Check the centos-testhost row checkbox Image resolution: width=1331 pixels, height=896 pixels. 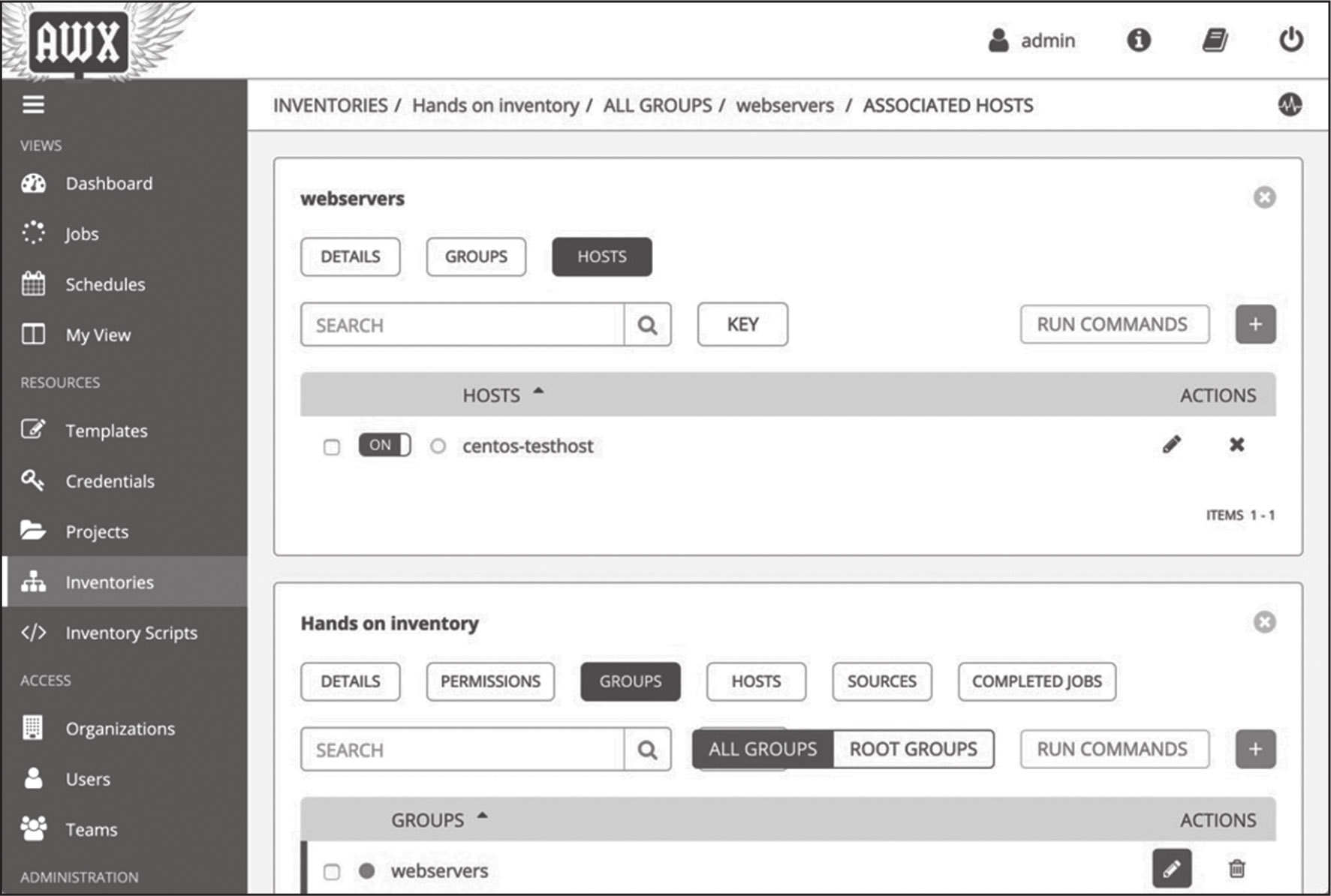[331, 447]
